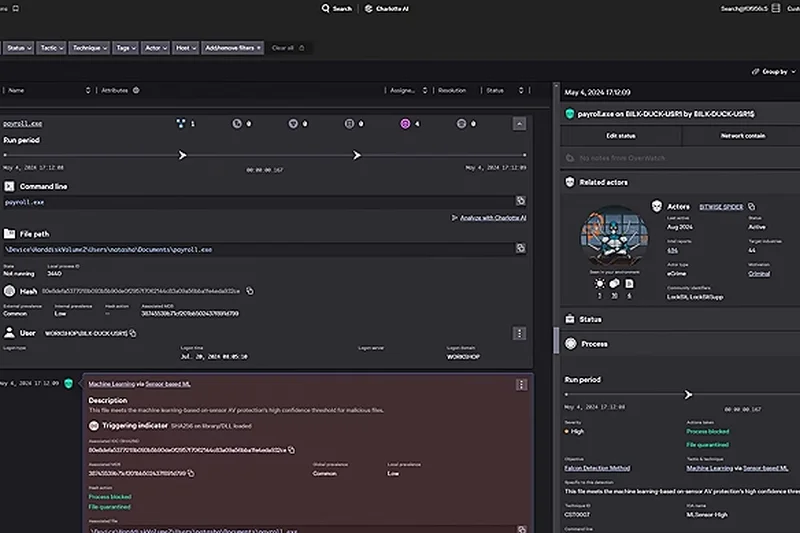Viewport: 800px width, 533px height.
Task: Click Network contain button
Action: pyautogui.click(x=743, y=135)
